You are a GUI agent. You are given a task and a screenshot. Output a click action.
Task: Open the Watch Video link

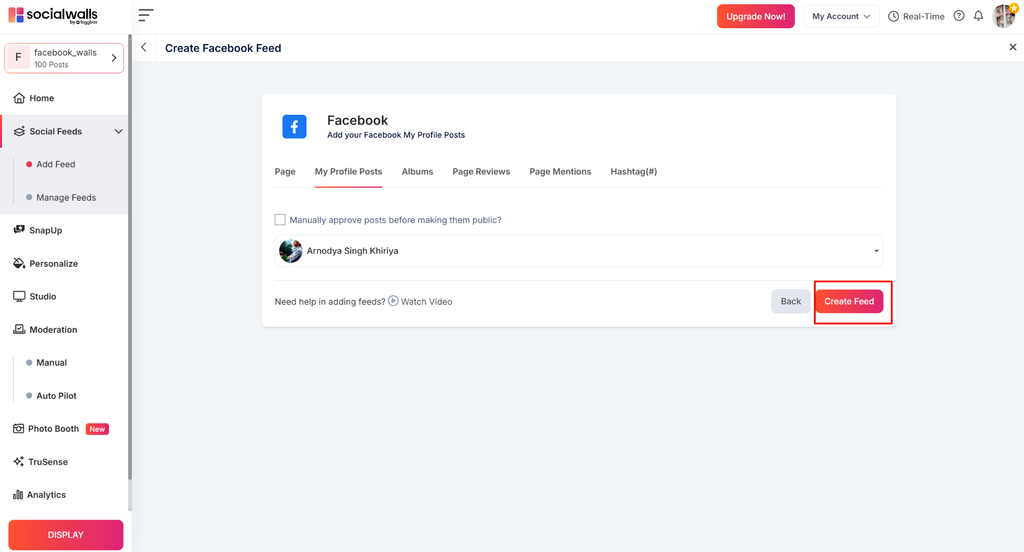pyautogui.click(x=426, y=302)
